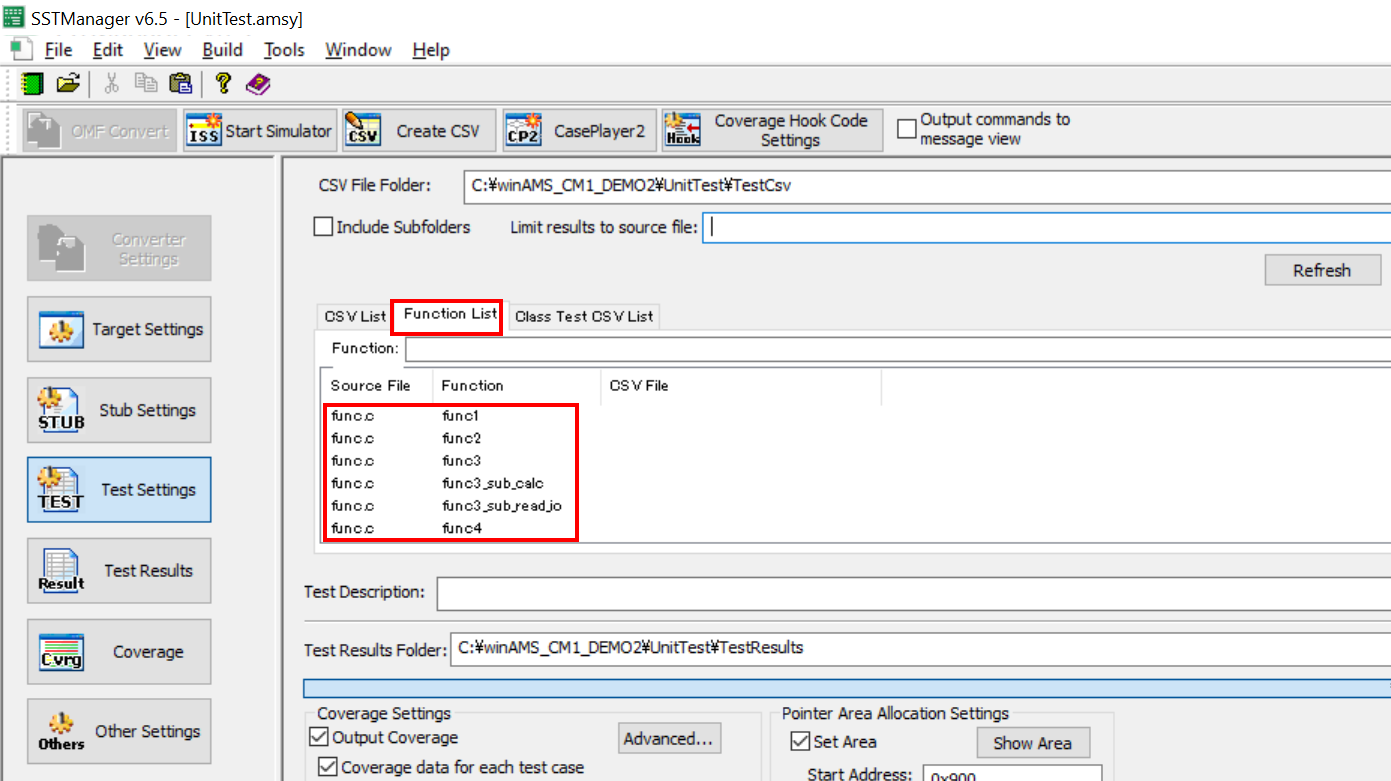Click the open folder toolbar icon
The height and width of the screenshot is (781, 1391).
coord(68,84)
